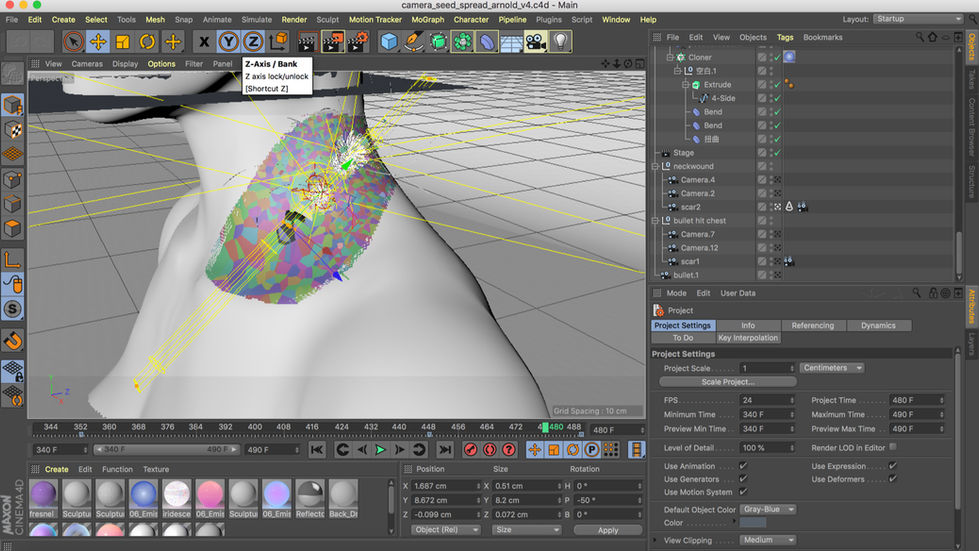The width and height of the screenshot is (979, 551).
Task: Enable Texture mode checker cube icon
Action: (x=12, y=130)
